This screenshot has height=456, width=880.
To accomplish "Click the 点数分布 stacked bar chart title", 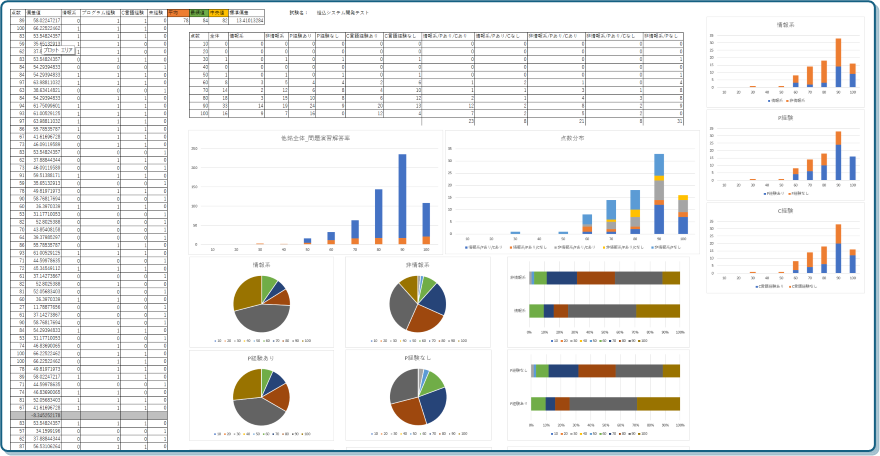I will (x=571, y=137).
